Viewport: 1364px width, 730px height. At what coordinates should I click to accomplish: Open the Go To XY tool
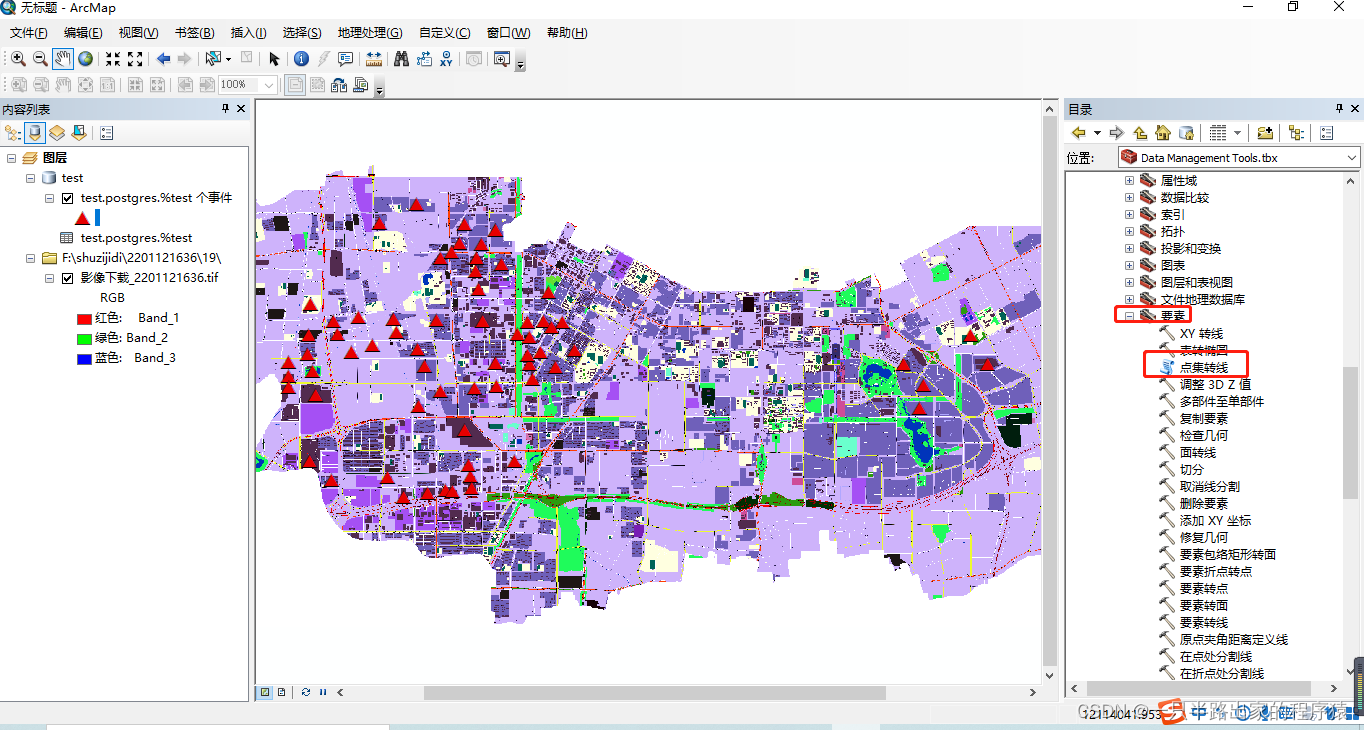(x=446, y=59)
